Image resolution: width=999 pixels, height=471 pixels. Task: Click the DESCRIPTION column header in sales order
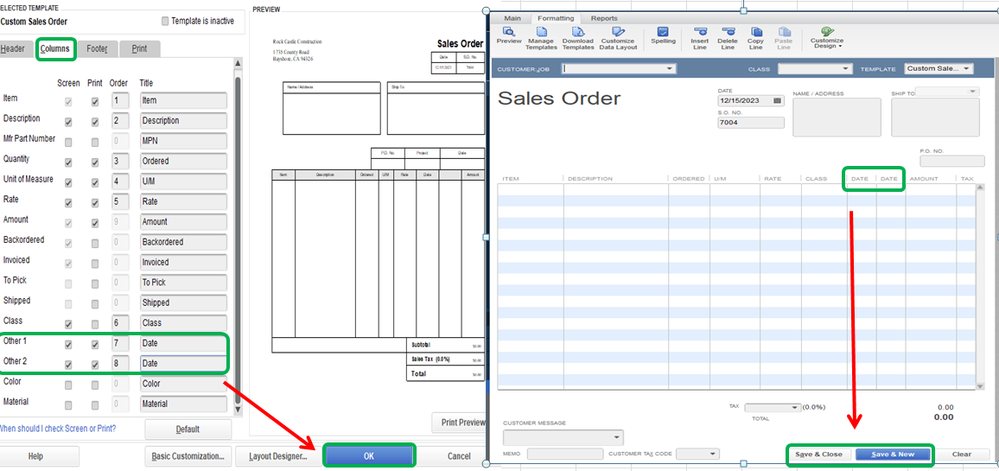coord(590,179)
